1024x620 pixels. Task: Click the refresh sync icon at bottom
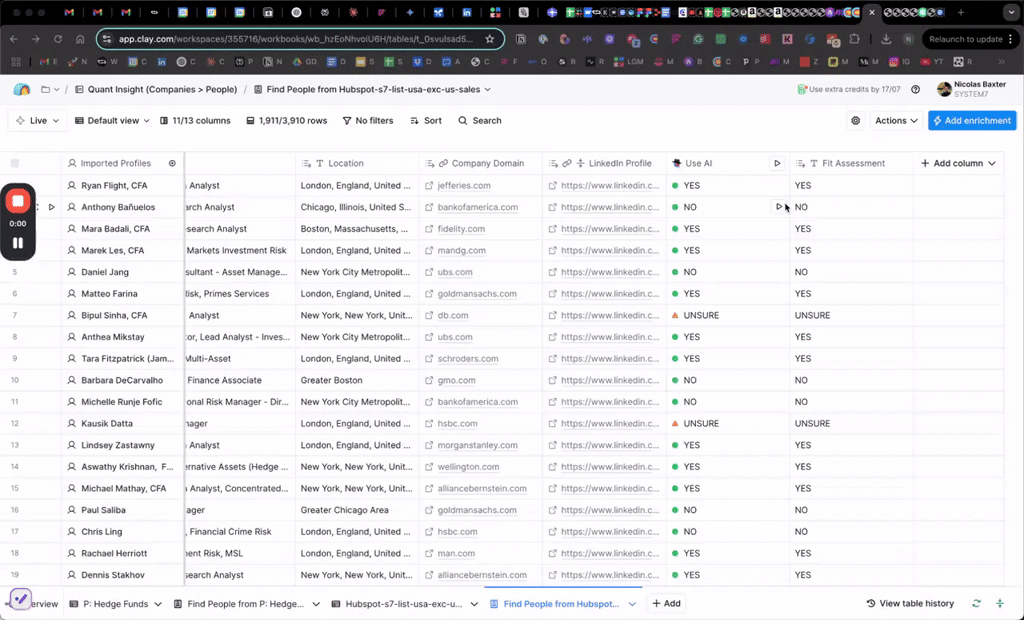pyautogui.click(x=976, y=604)
